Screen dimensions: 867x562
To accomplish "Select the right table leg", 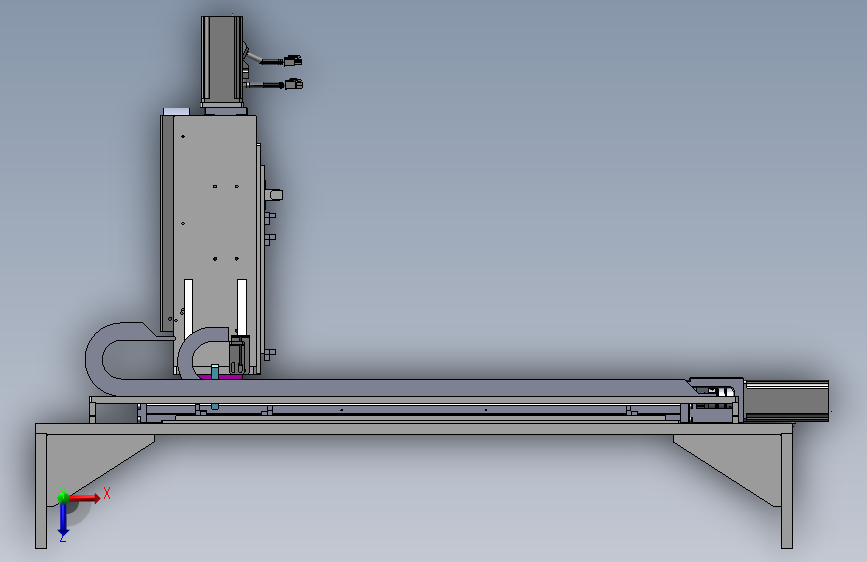I will 787,491.
